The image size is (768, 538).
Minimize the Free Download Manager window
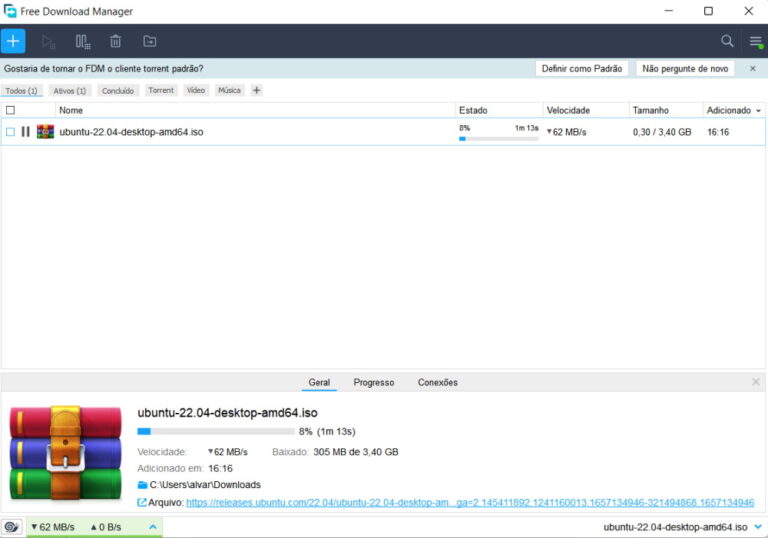pos(669,11)
